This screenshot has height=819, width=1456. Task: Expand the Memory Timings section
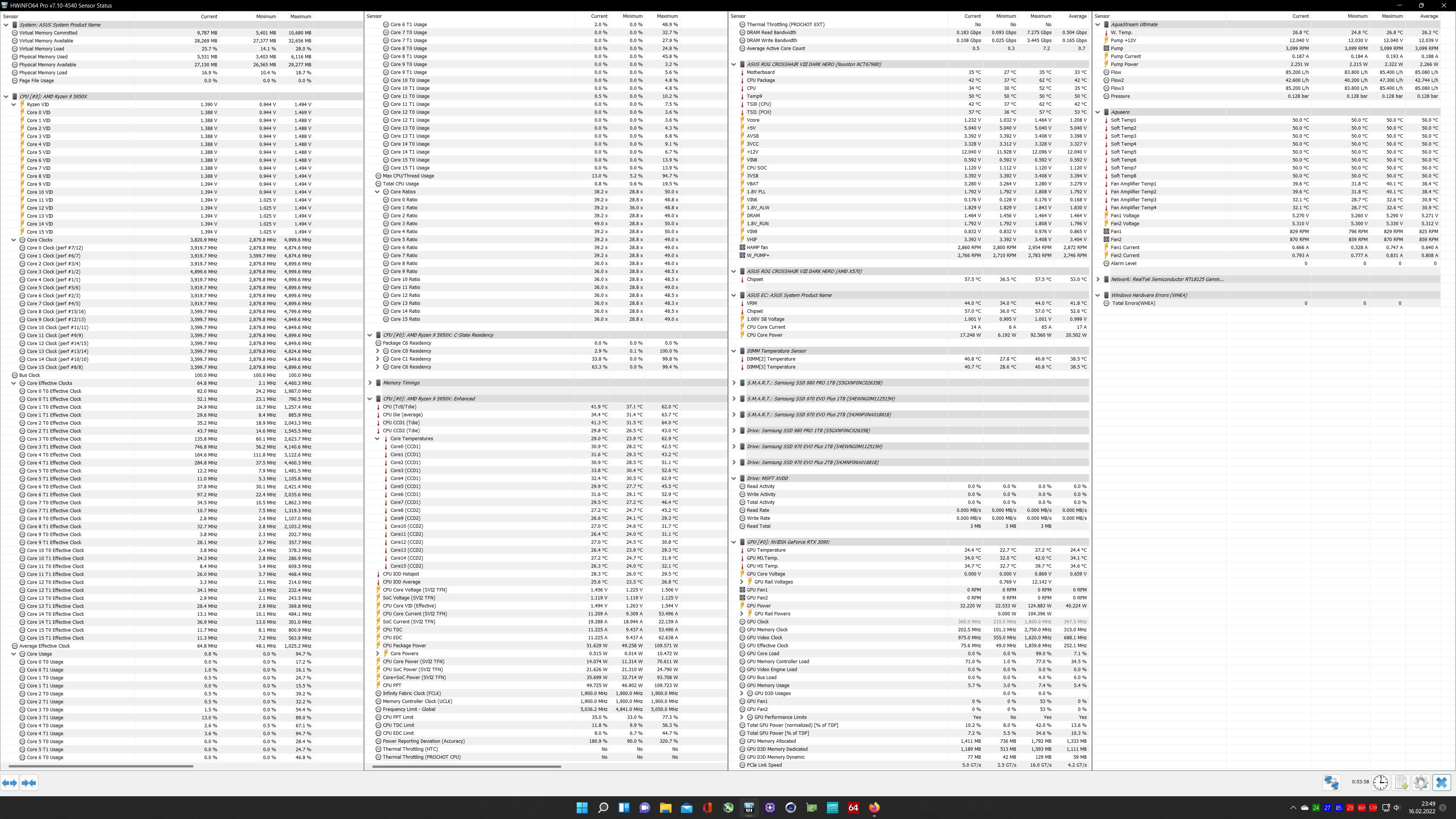coord(370,383)
